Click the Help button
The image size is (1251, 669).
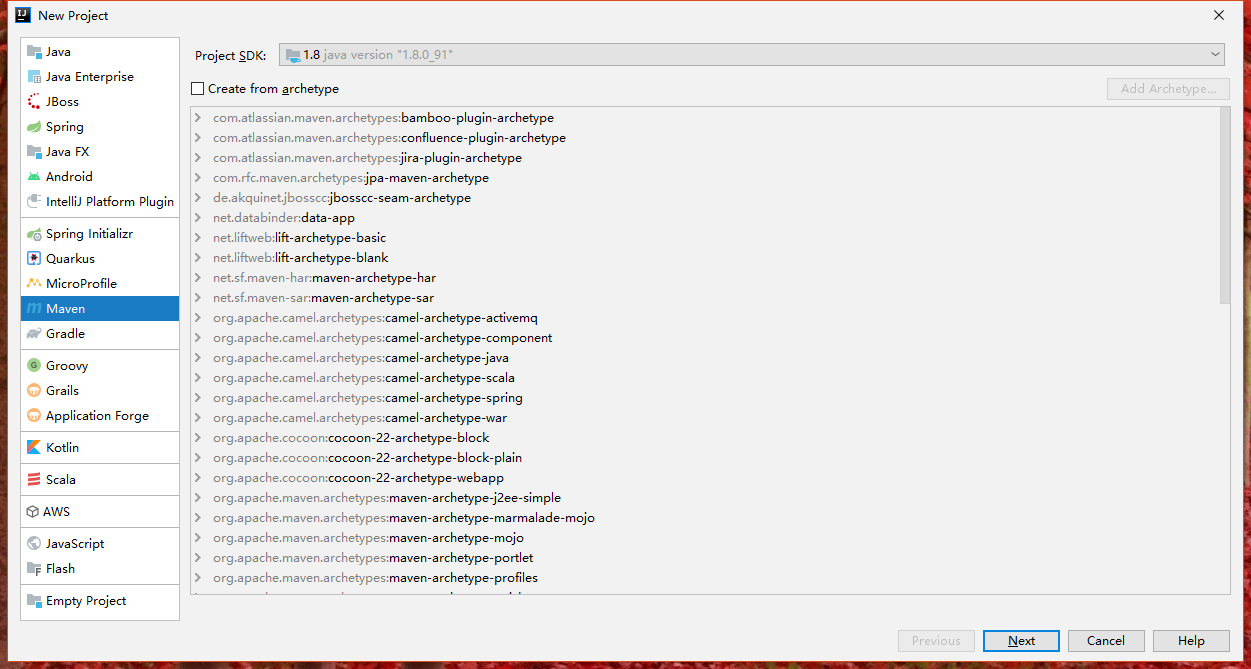coord(1191,641)
